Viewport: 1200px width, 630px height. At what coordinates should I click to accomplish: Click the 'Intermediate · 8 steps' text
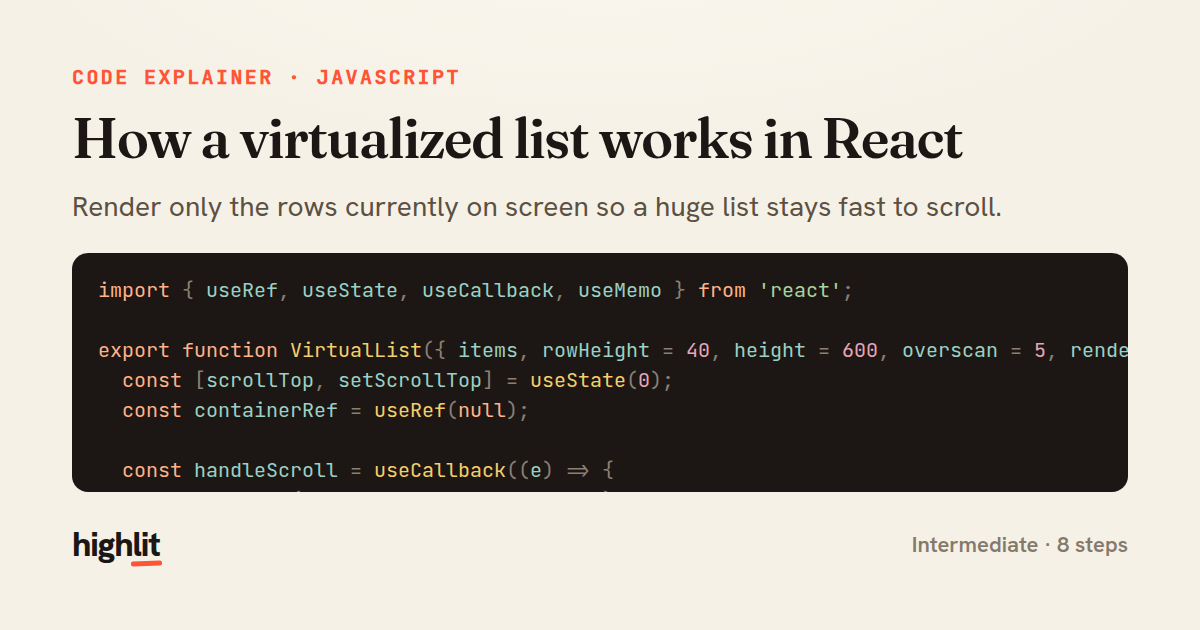pos(1019,545)
